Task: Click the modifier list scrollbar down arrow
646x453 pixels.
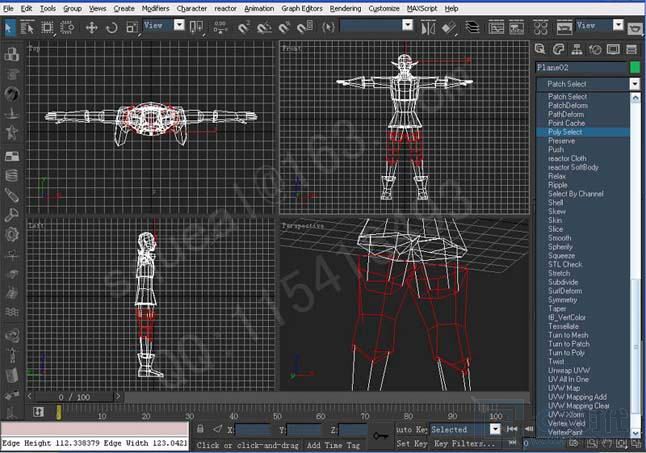Action: (635, 433)
